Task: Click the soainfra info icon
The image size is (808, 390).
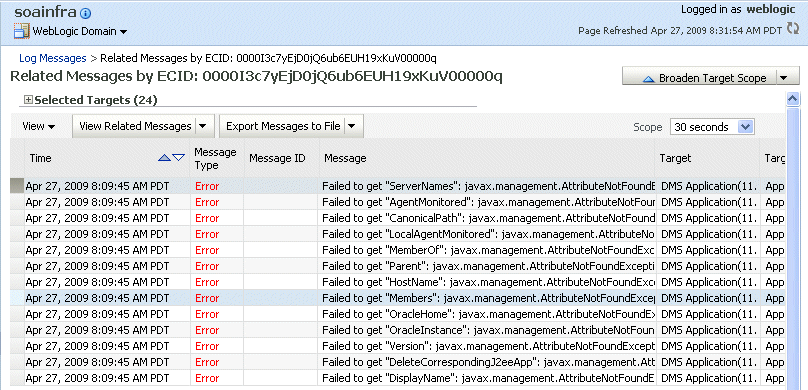Action: pos(86,14)
